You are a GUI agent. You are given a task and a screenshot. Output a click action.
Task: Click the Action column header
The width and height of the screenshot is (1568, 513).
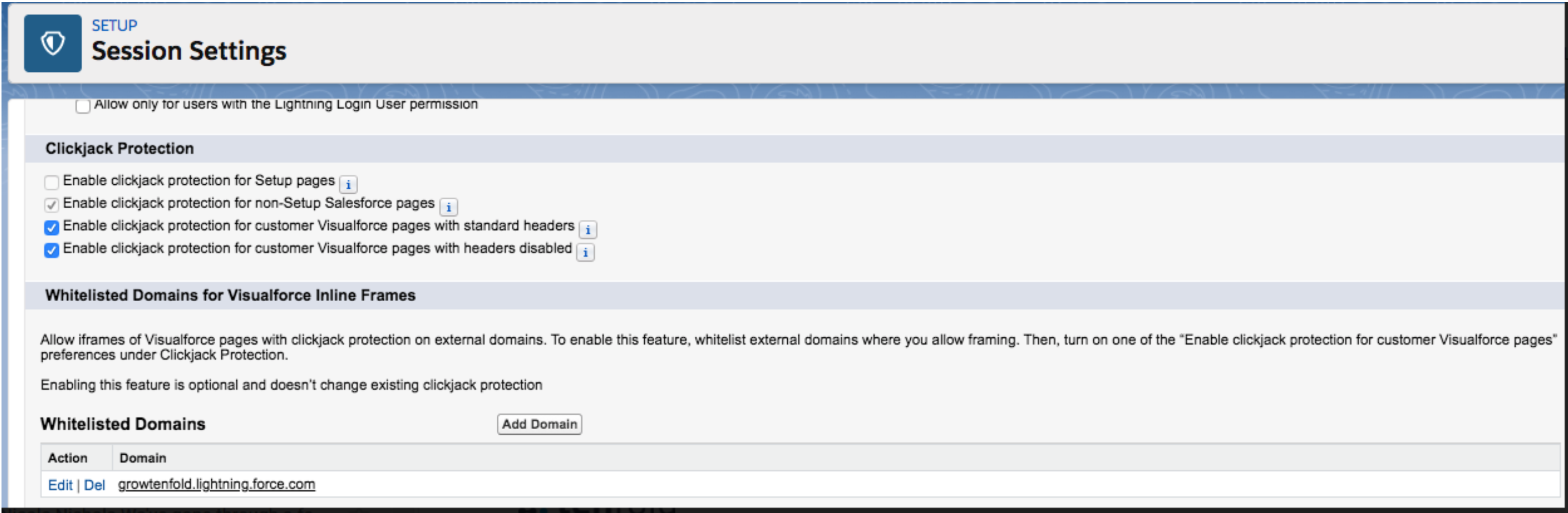[68, 458]
